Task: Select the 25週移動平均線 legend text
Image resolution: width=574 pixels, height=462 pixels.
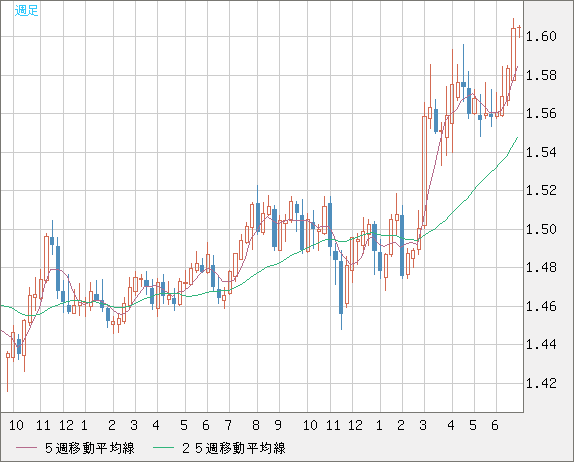Action: [234, 448]
